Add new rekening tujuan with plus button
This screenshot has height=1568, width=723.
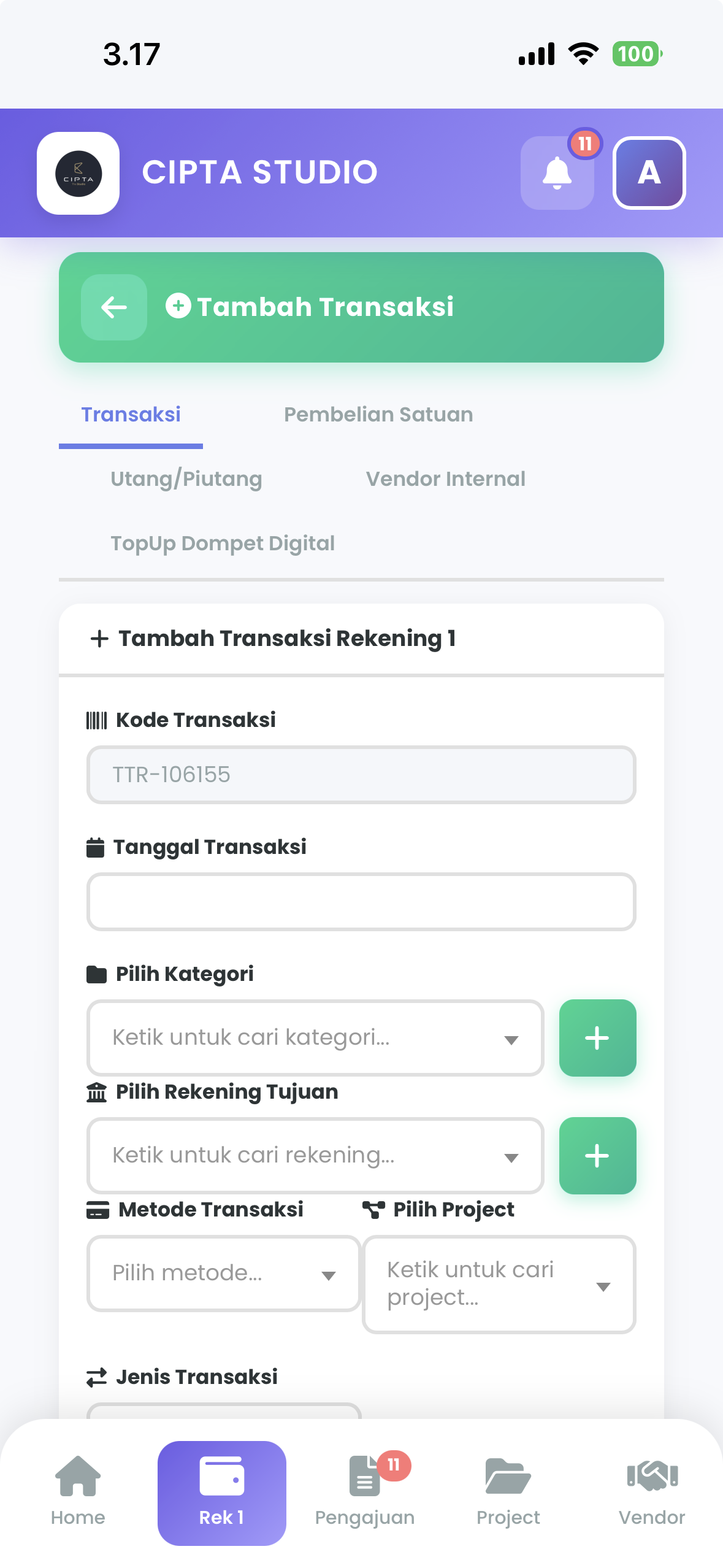coord(597,1156)
